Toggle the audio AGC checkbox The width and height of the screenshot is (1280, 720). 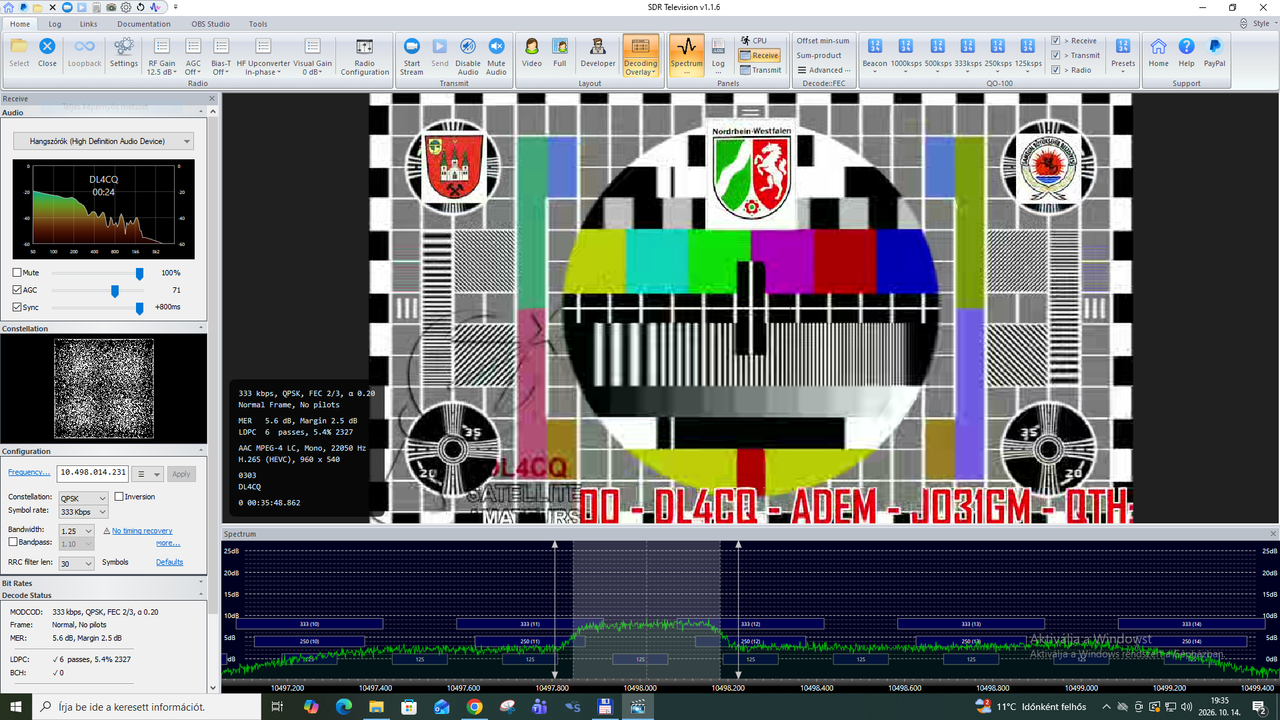point(17,290)
